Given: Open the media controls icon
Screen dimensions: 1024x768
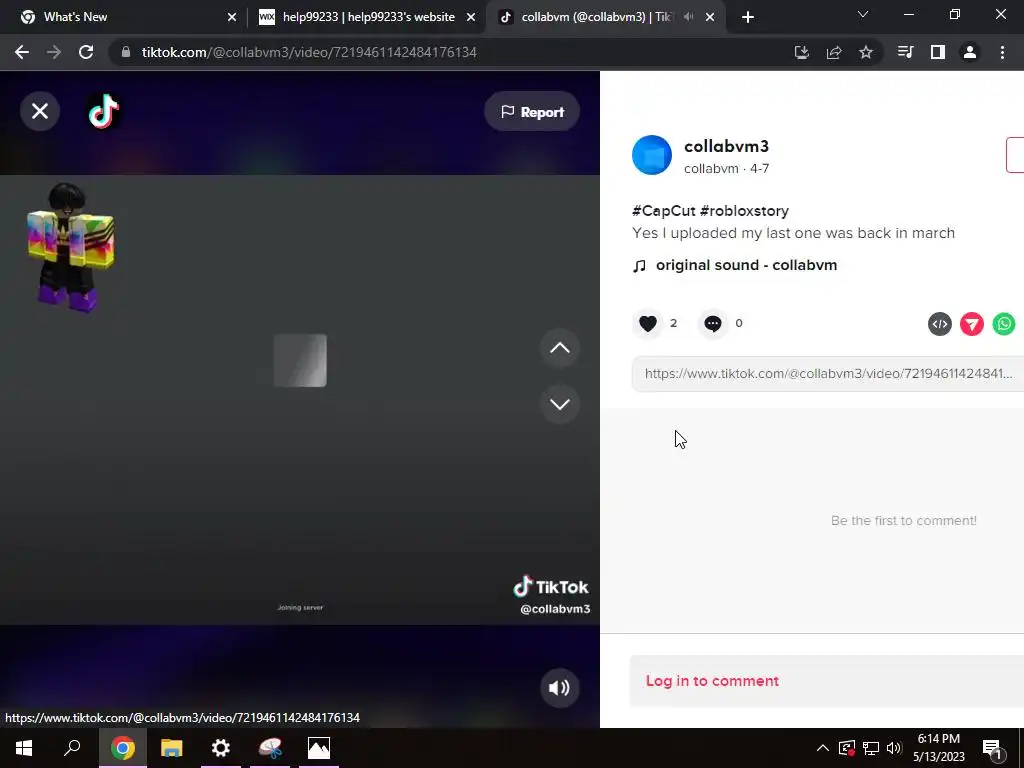Looking at the screenshot, I should (x=905, y=52).
